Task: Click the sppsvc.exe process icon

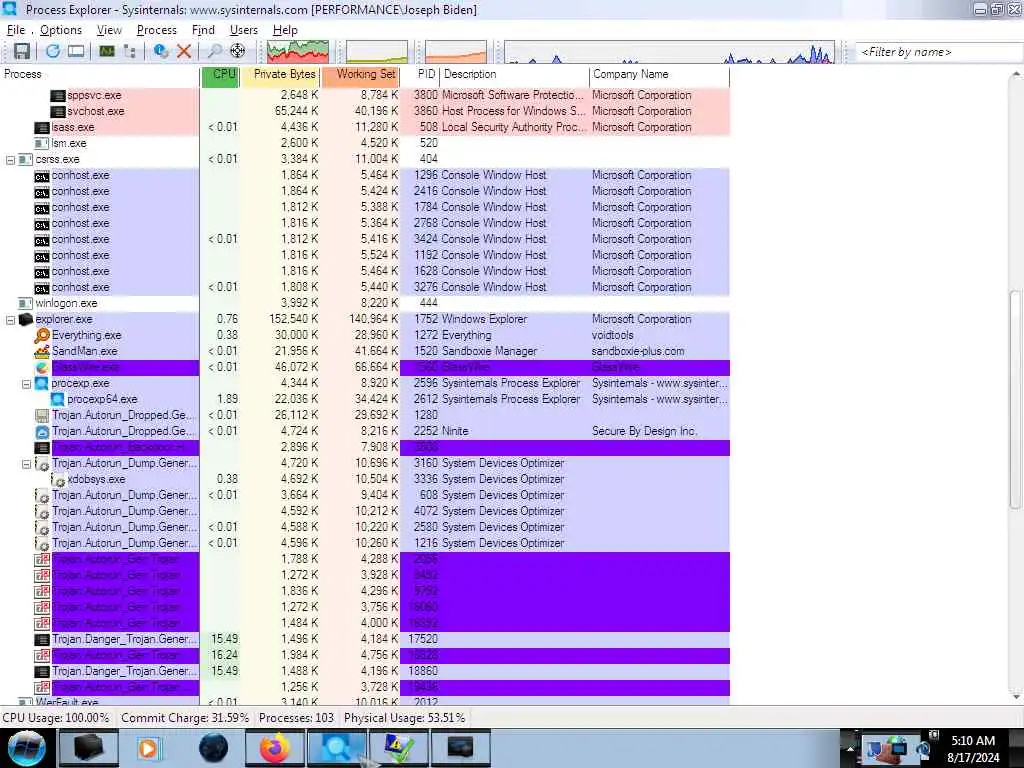Action: point(58,95)
